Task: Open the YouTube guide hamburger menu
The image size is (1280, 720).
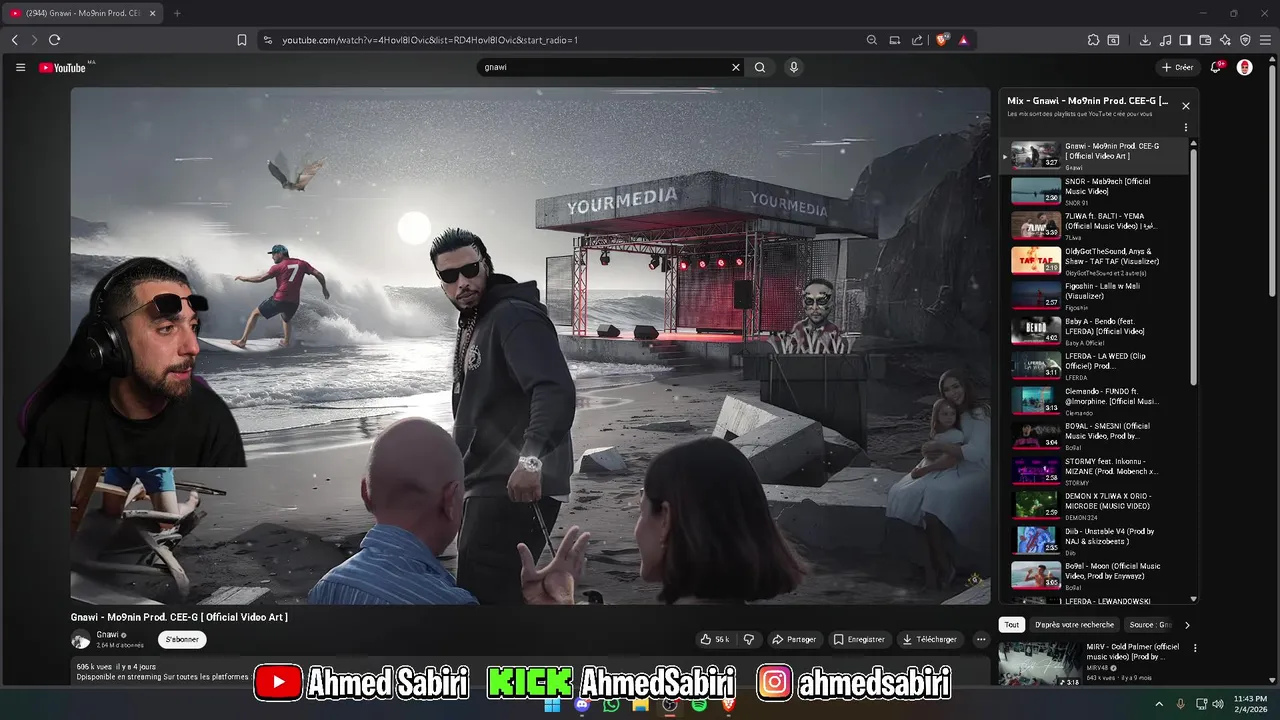Action: pos(20,67)
